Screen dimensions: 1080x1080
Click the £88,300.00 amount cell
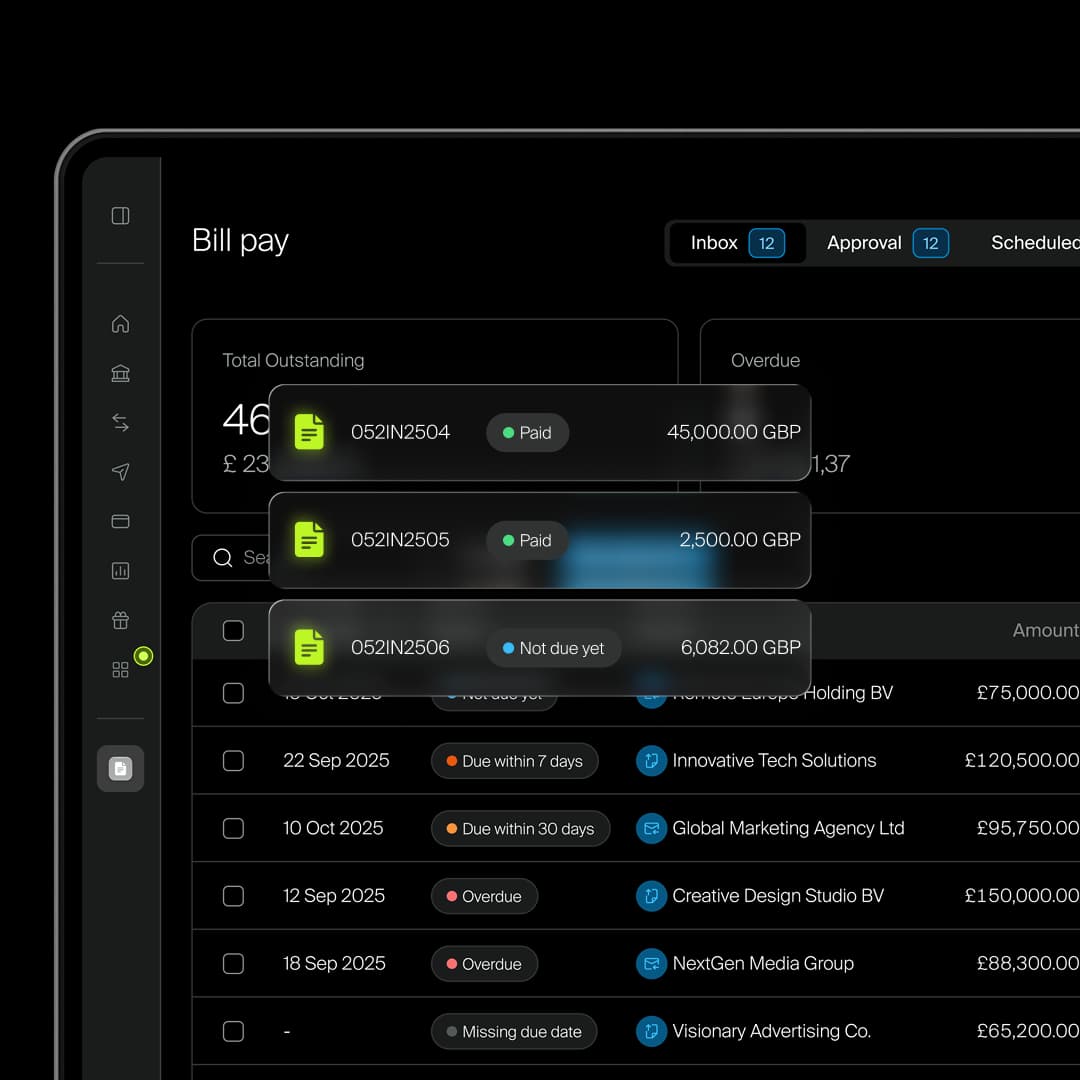(1028, 963)
